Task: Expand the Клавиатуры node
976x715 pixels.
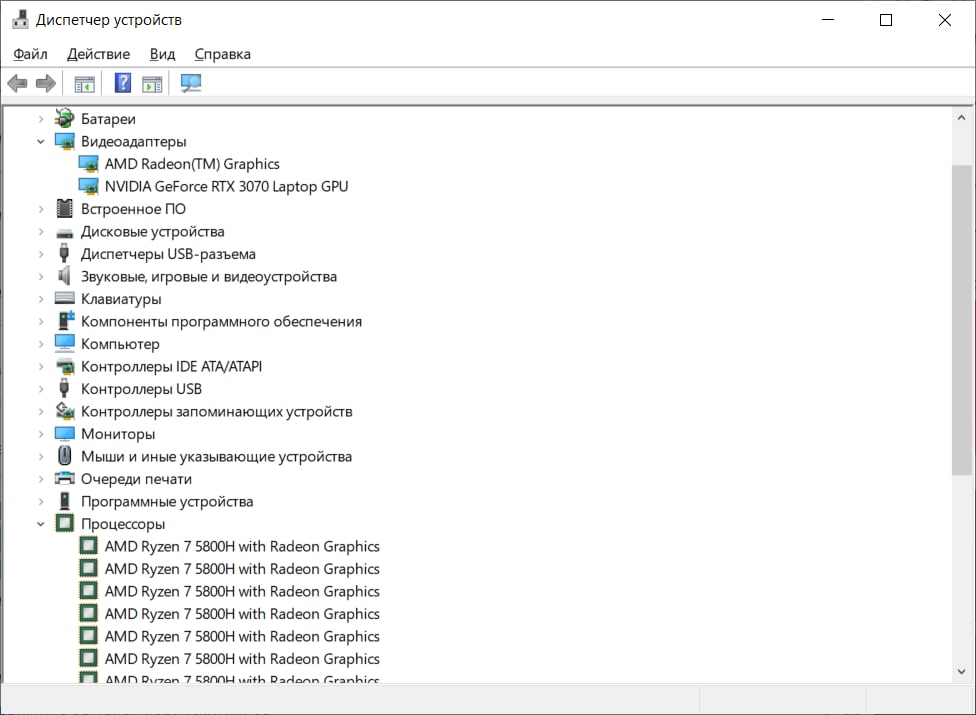Action: coord(40,299)
